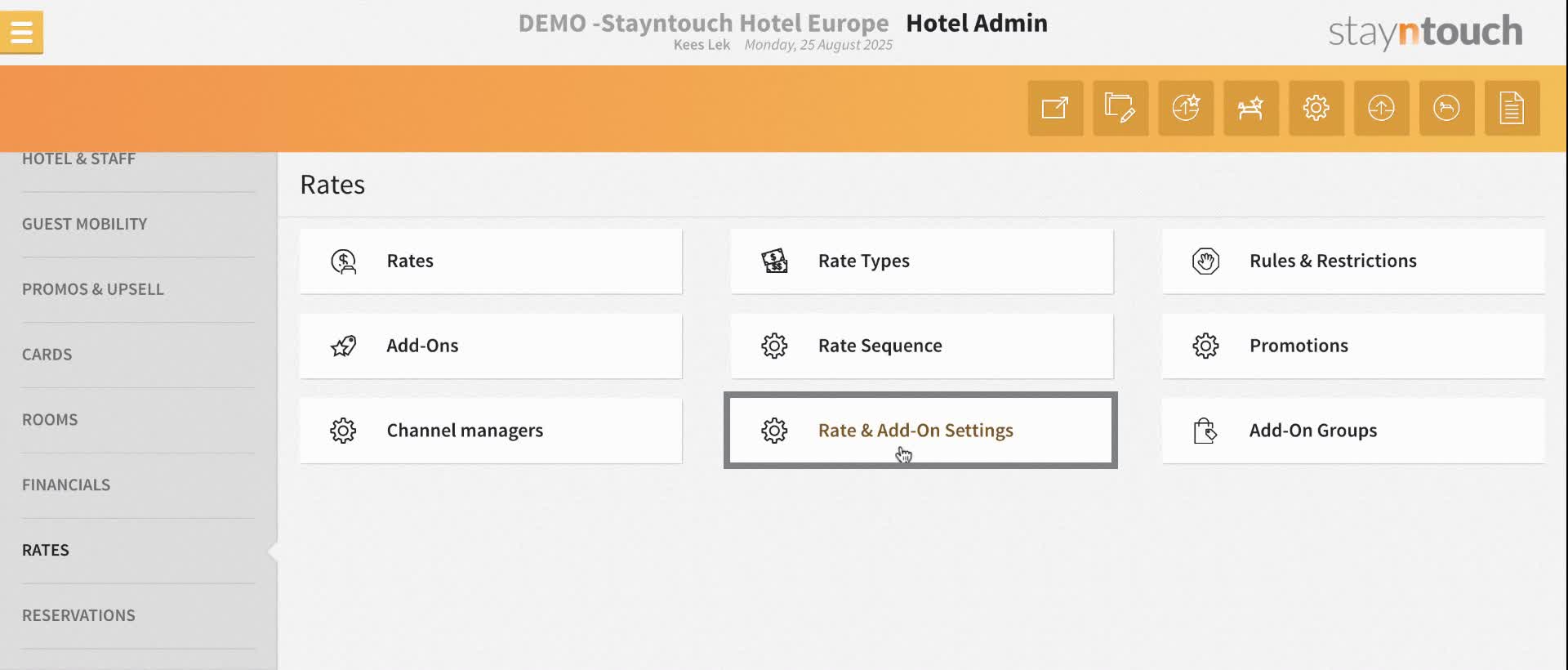Click the user name Kees Lek
This screenshot has width=1568, height=670.
pyautogui.click(x=702, y=45)
